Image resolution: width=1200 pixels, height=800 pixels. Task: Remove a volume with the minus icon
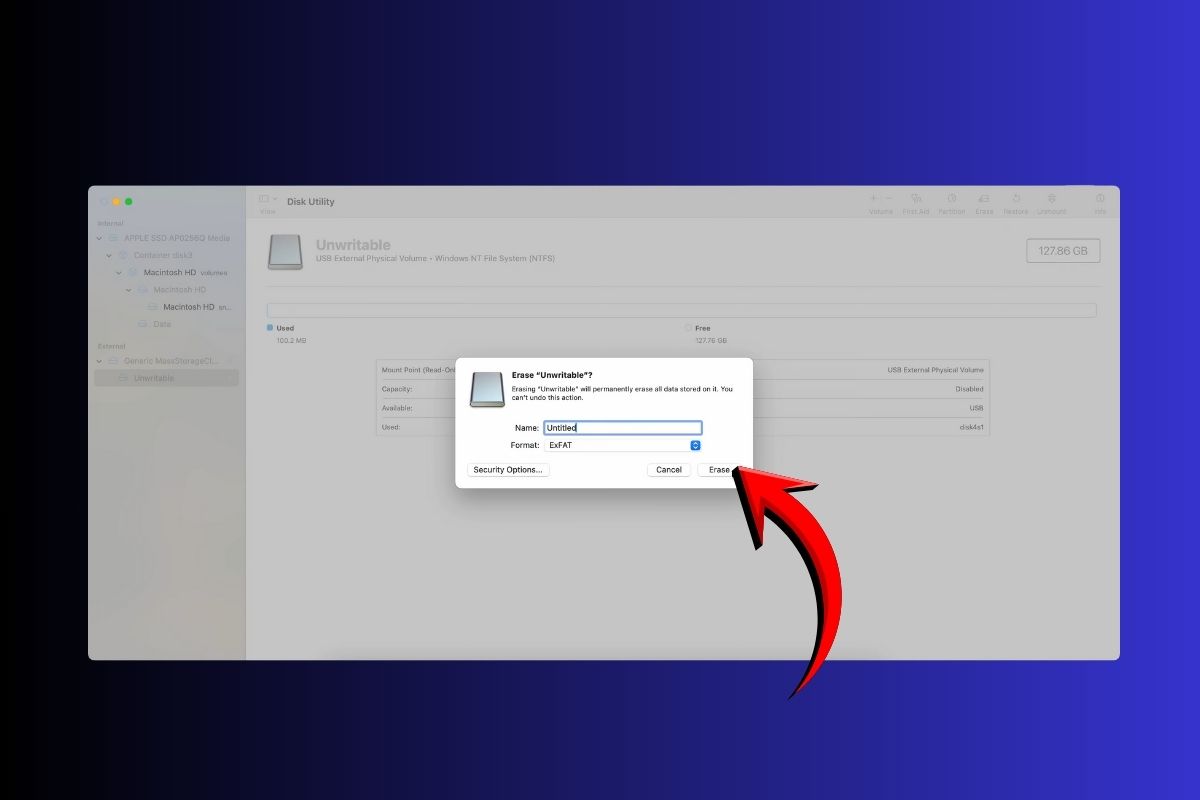[x=889, y=199]
